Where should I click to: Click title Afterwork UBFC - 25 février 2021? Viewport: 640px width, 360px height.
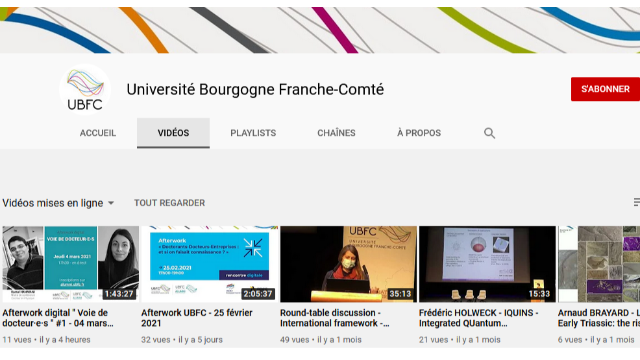(197, 318)
